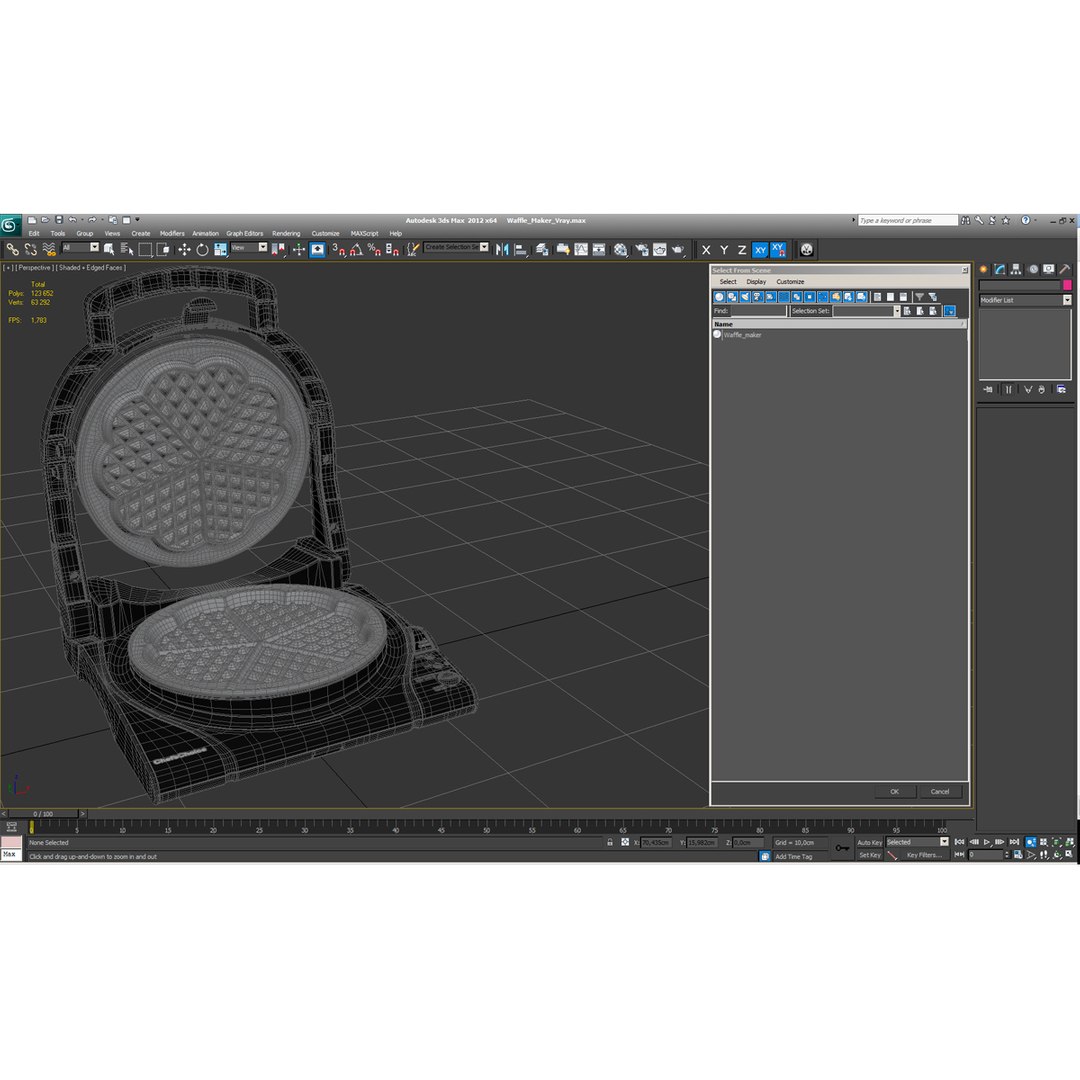Open the Help question mark dropdown arrow
Image resolution: width=1080 pixels, height=1080 pixels.
(x=1035, y=220)
